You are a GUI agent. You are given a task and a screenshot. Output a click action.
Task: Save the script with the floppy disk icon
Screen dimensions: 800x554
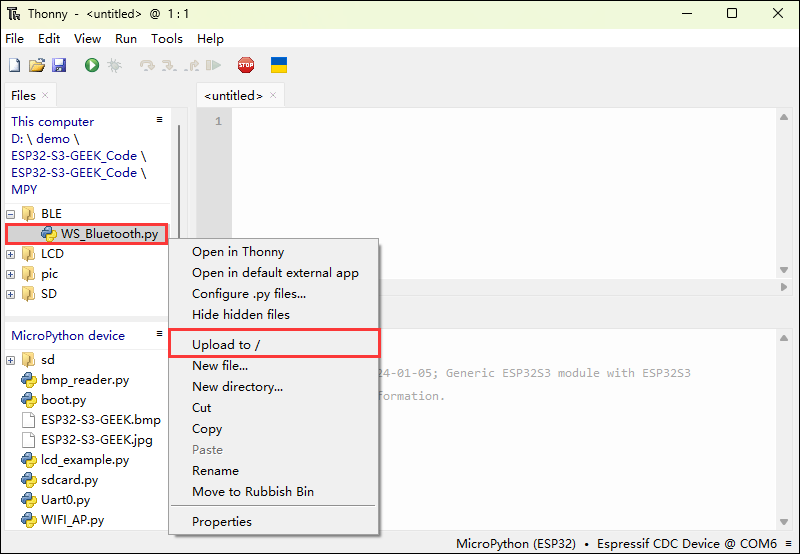pyautogui.click(x=59, y=65)
